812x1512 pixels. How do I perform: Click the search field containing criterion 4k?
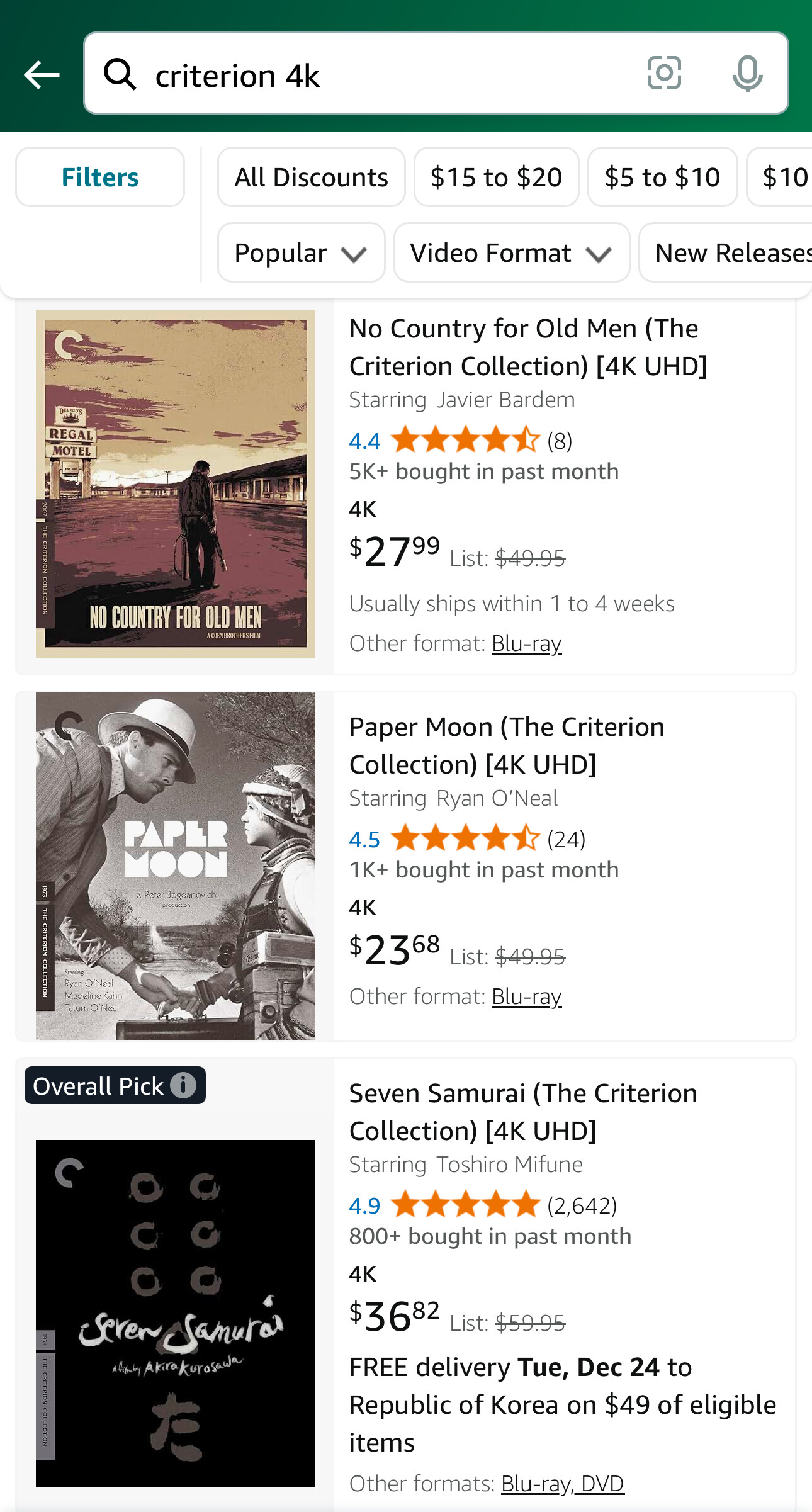390,76
